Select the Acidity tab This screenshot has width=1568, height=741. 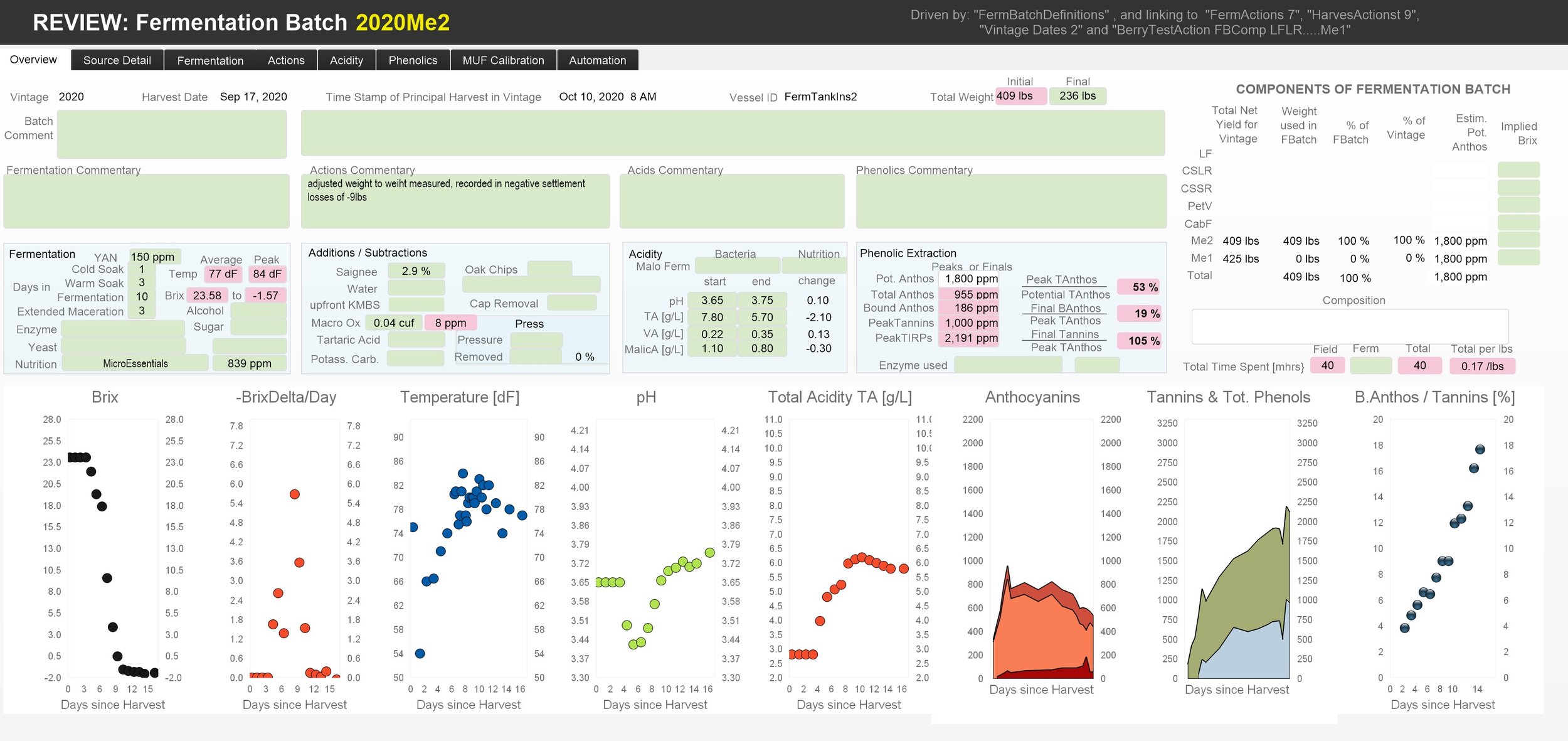click(346, 60)
